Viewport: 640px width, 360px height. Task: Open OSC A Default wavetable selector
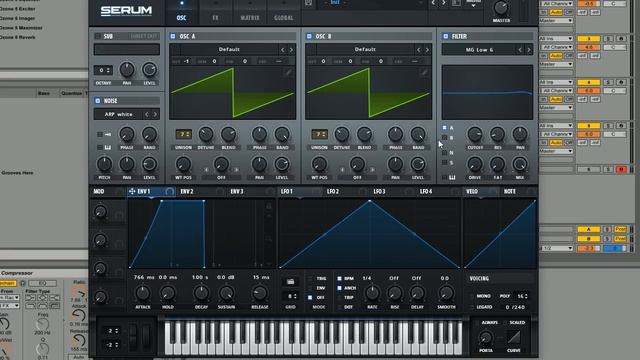click(x=229, y=49)
